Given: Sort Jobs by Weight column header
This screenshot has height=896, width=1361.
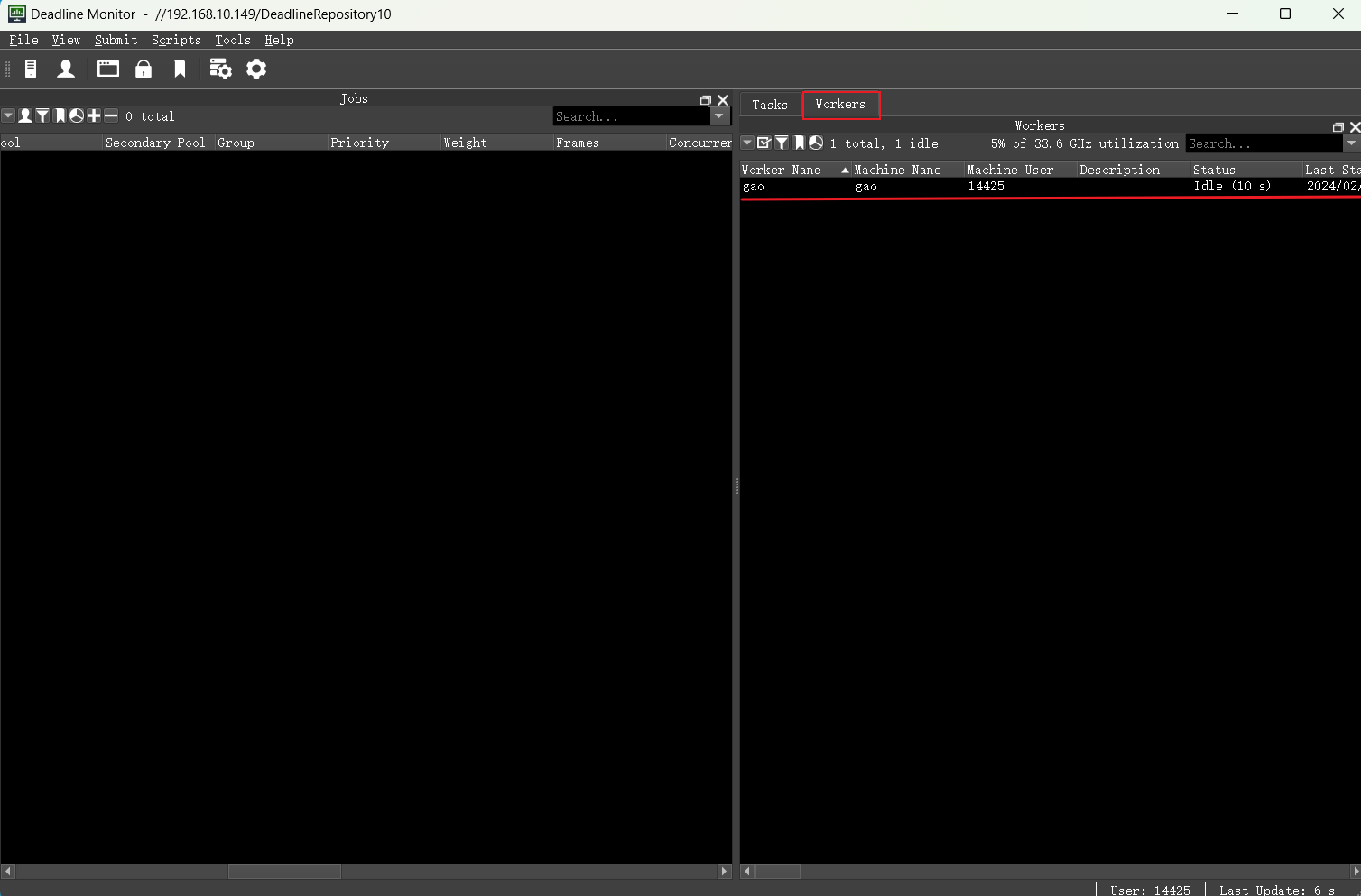Looking at the screenshot, I should (x=497, y=143).
